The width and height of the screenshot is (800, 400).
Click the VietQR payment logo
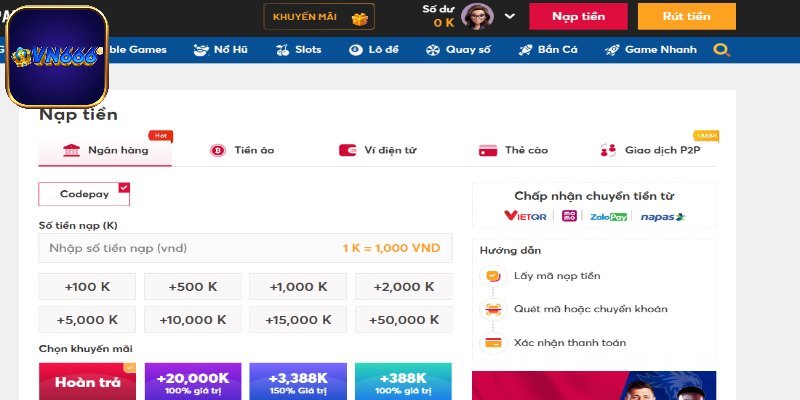pyautogui.click(x=526, y=216)
